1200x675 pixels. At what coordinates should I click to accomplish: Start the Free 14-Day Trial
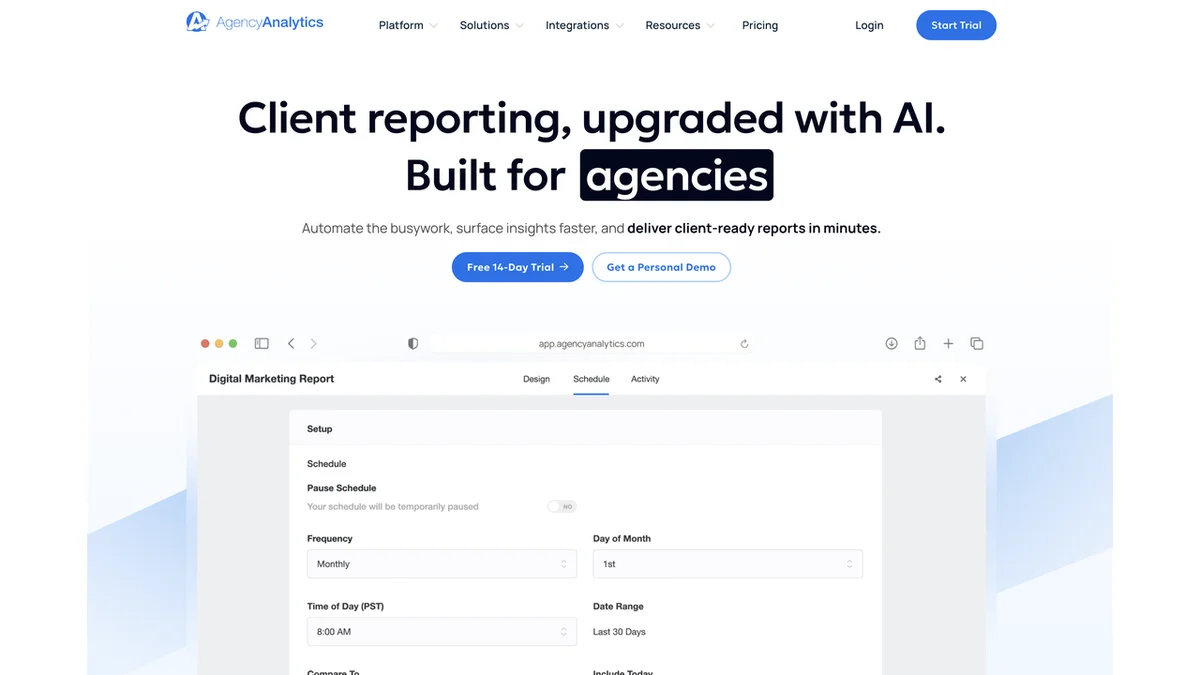pos(517,267)
